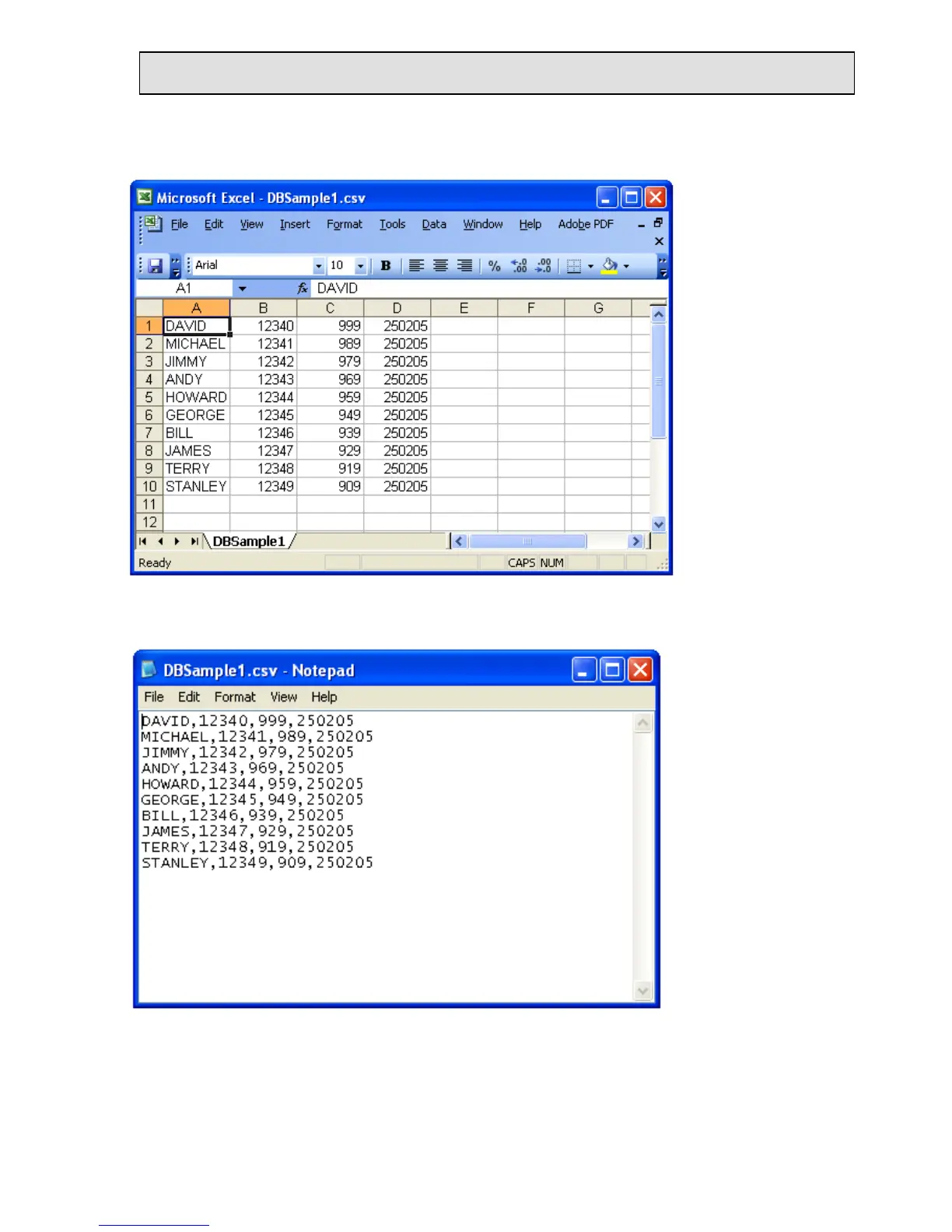Go to first sheet tab navigation arrow
Screen dimensions: 952x1232
143,541
